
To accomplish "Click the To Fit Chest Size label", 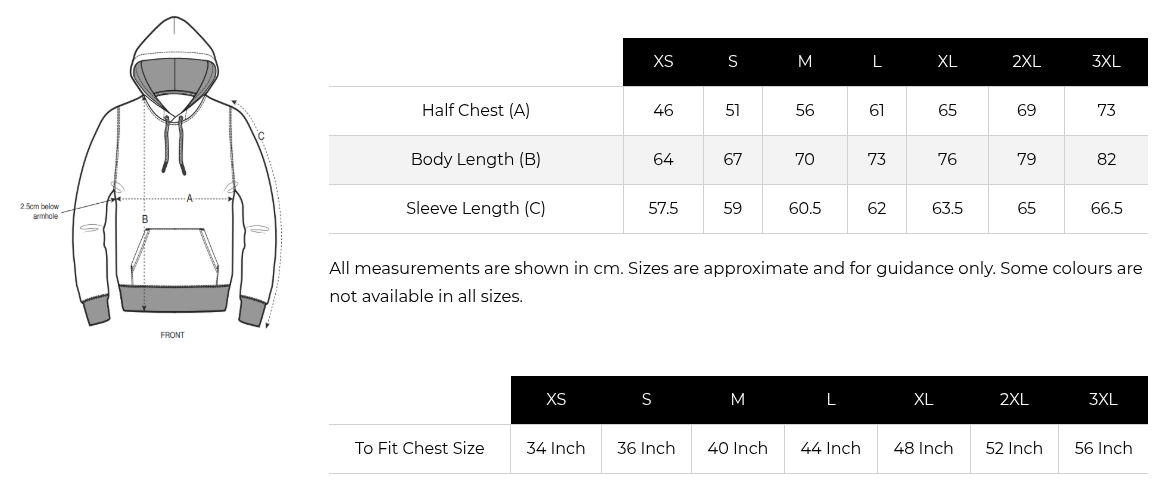I will 420,449.
